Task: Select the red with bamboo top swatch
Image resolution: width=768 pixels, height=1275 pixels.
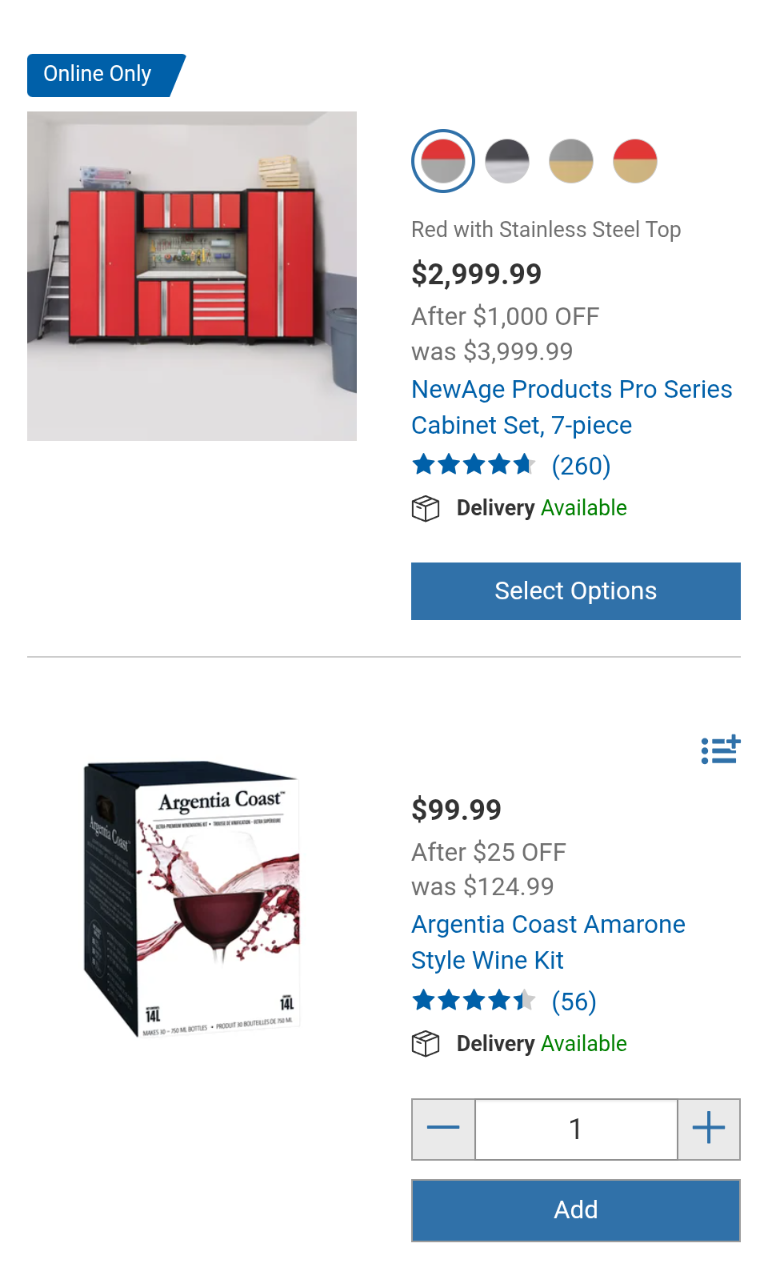Action: 635,161
